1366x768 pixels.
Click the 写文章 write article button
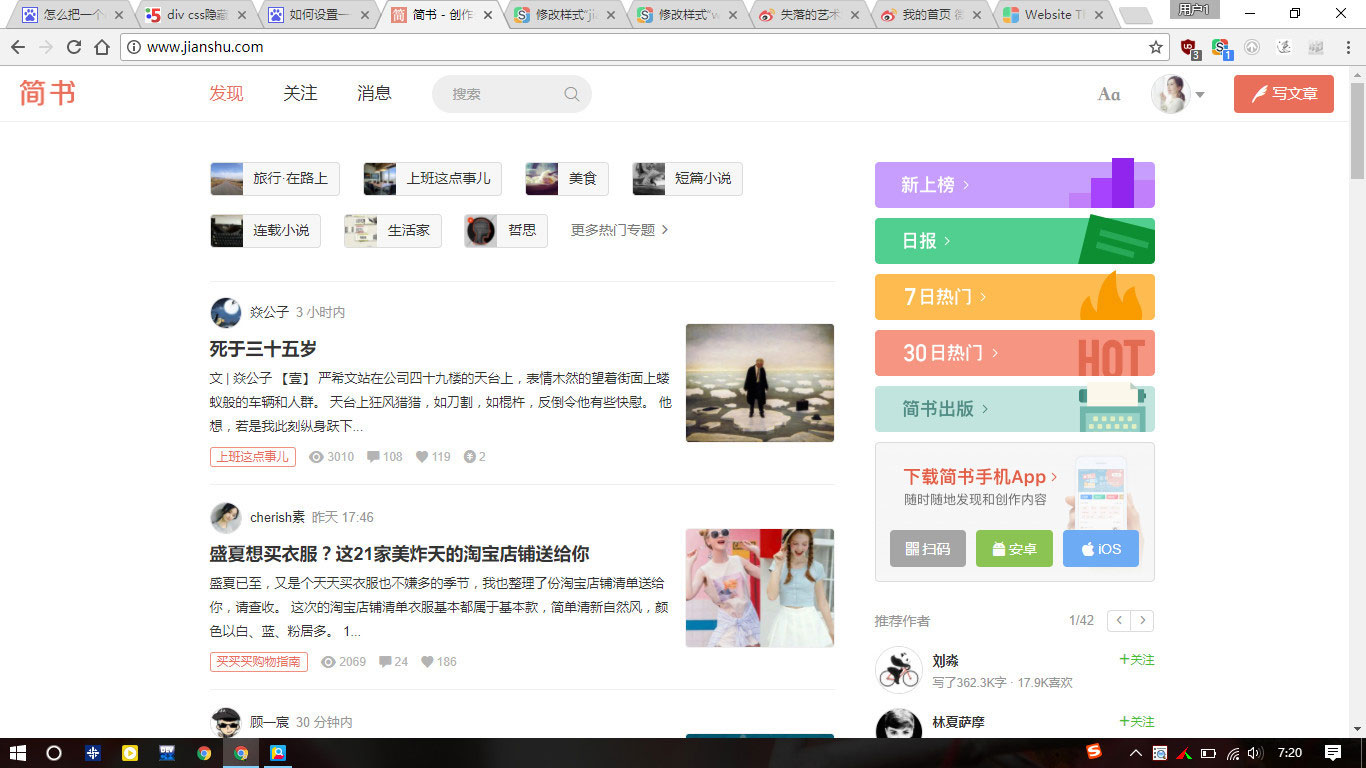1283,94
